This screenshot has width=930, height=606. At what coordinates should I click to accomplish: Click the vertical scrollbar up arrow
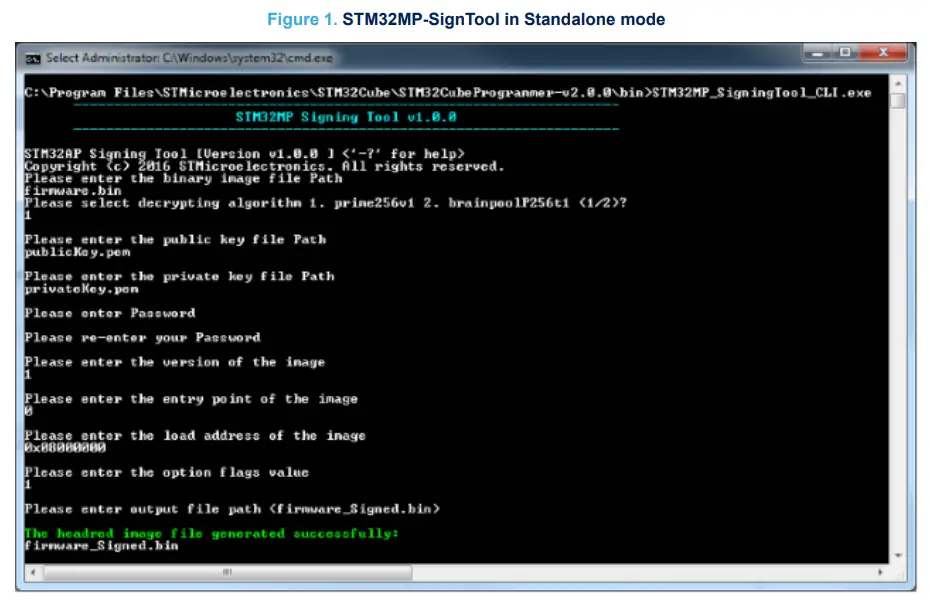coord(897,84)
